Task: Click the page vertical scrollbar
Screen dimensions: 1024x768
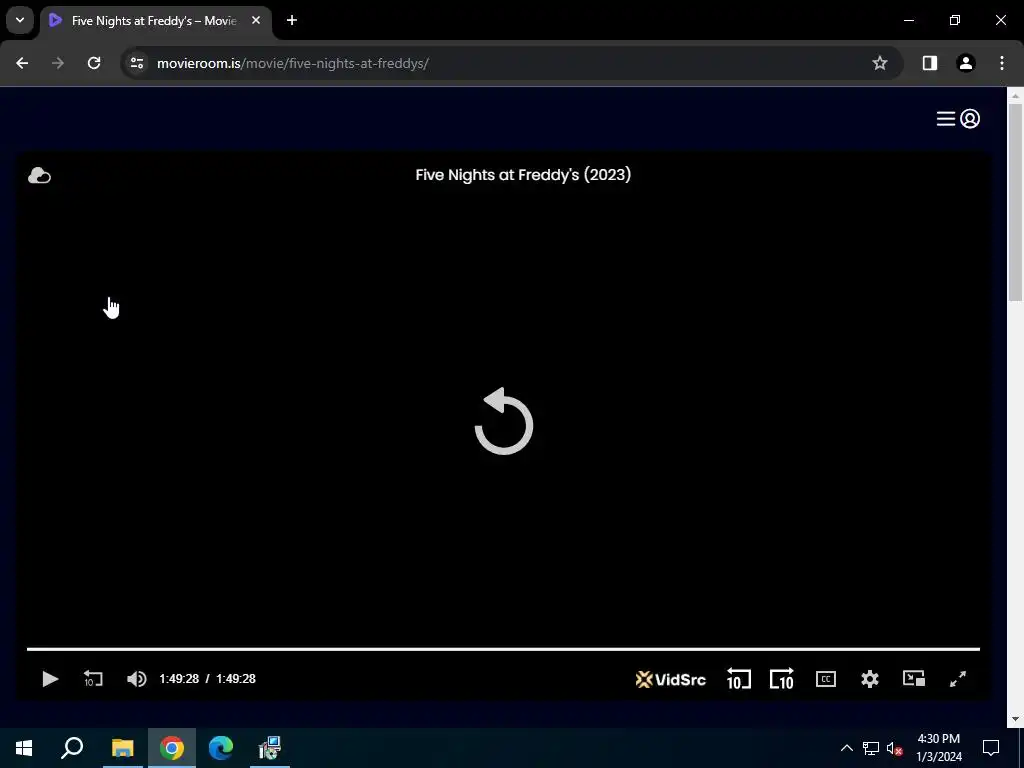Action: pos(1016,201)
